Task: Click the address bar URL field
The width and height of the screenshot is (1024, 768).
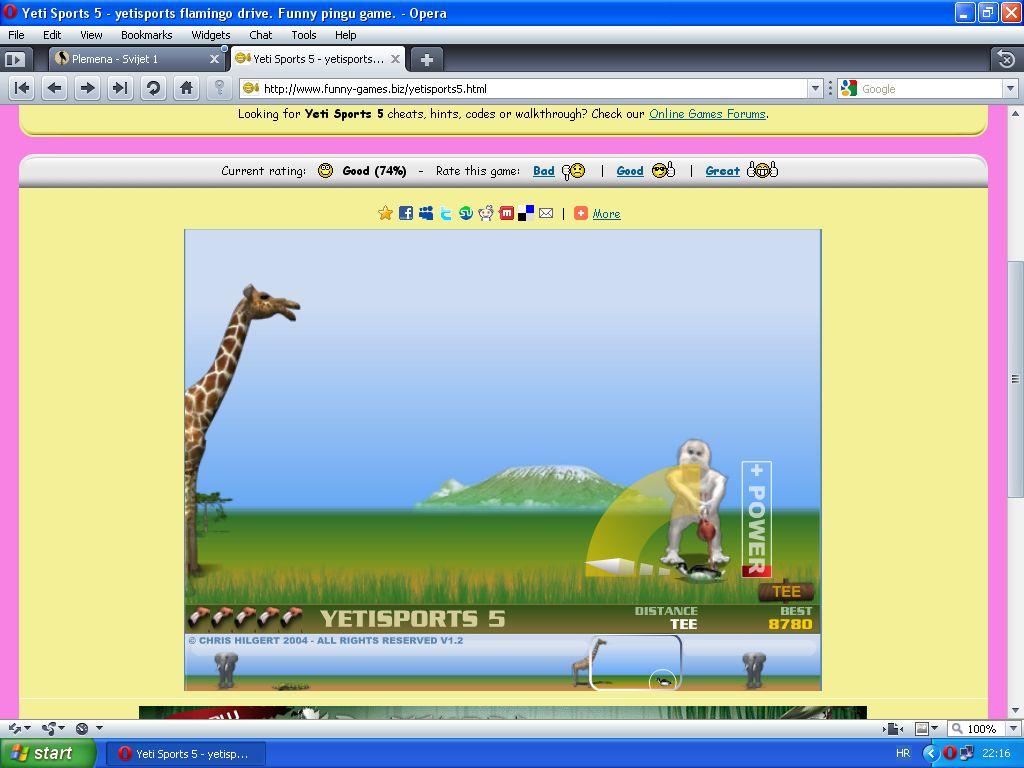Action: [524, 88]
